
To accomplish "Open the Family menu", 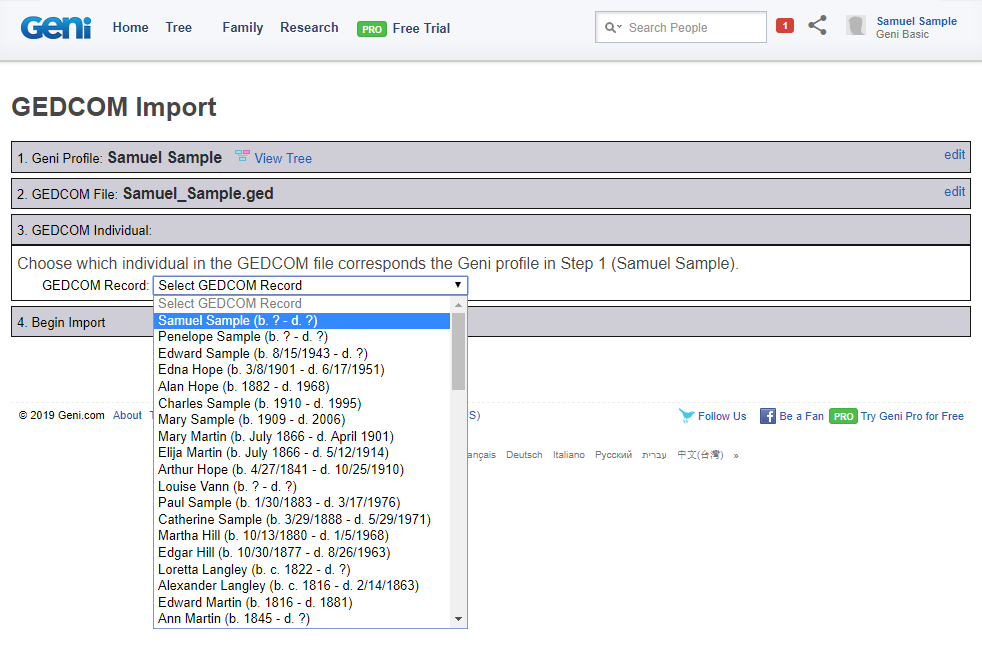I will (242, 28).
